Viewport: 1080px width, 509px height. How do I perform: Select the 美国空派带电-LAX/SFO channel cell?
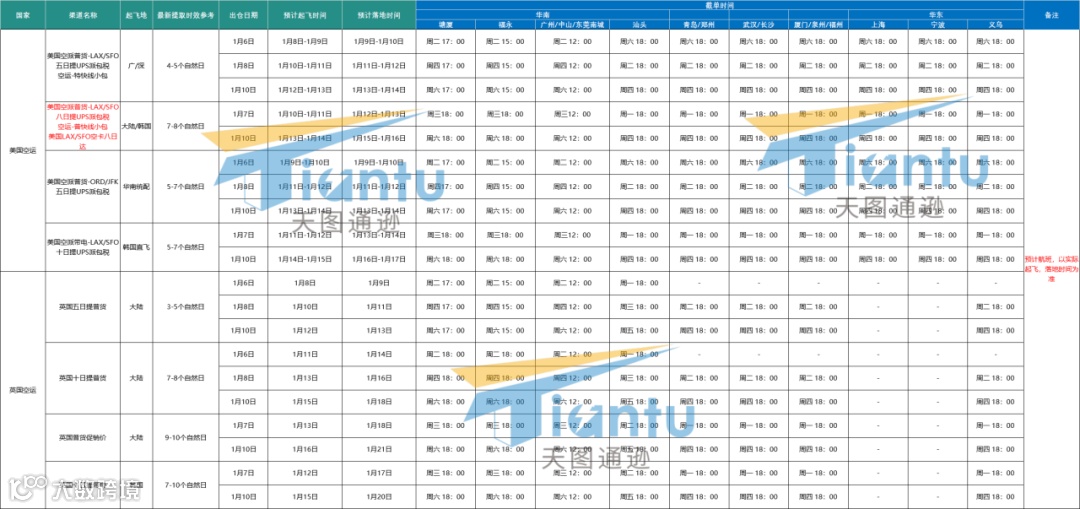pos(81,247)
